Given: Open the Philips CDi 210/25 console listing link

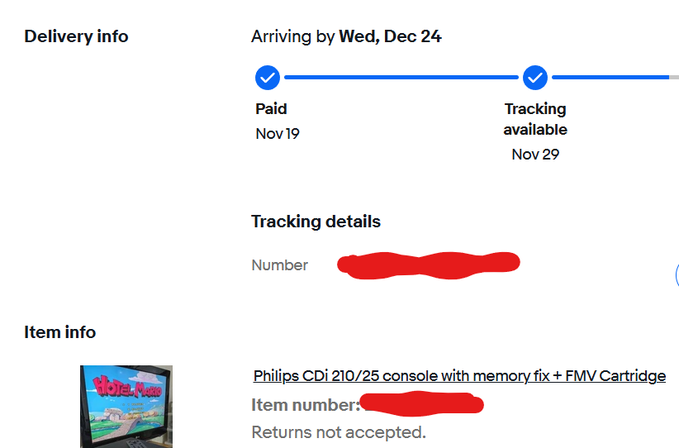Looking at the screenshot, I should click(x=459, y=376).
